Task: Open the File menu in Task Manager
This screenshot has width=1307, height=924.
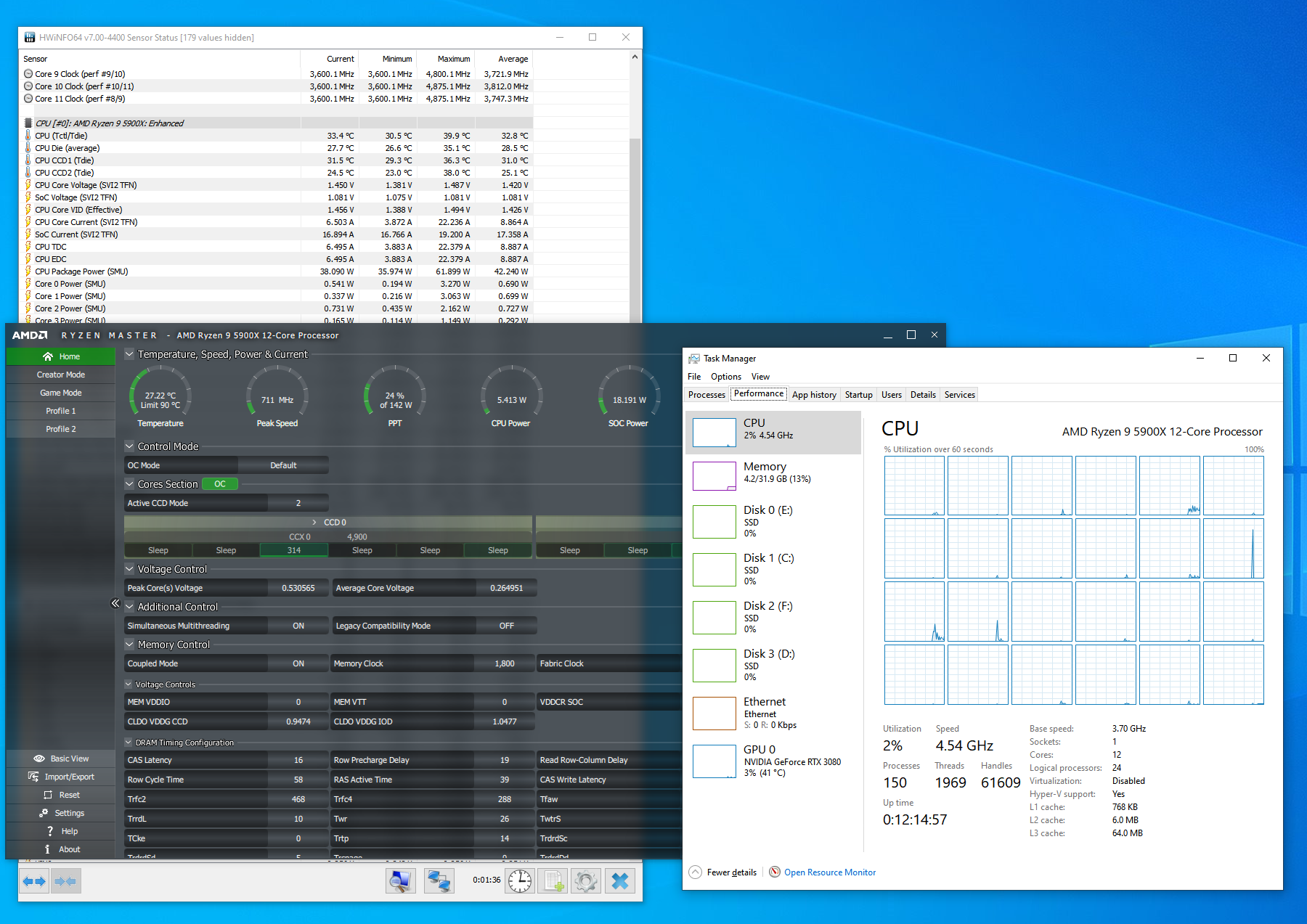Action: coord(694,377)
